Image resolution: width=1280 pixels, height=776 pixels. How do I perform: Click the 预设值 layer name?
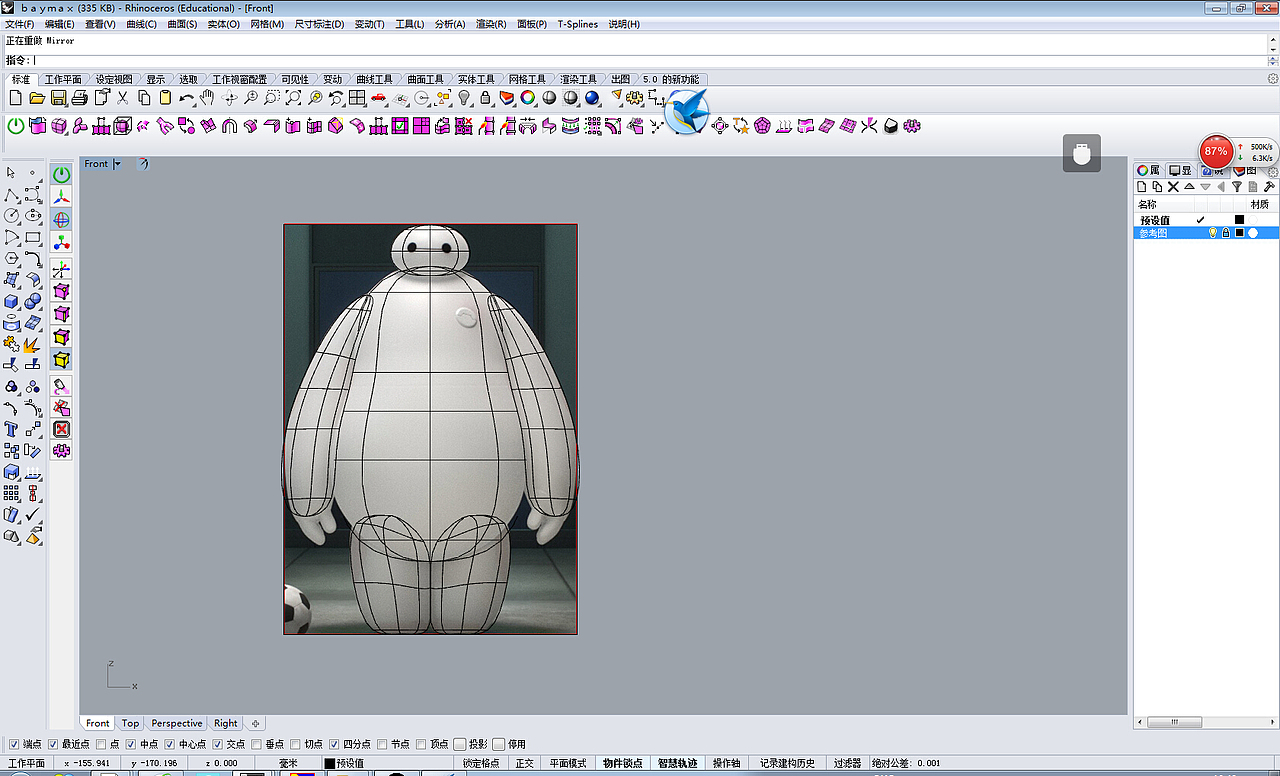pos(1155,220)
